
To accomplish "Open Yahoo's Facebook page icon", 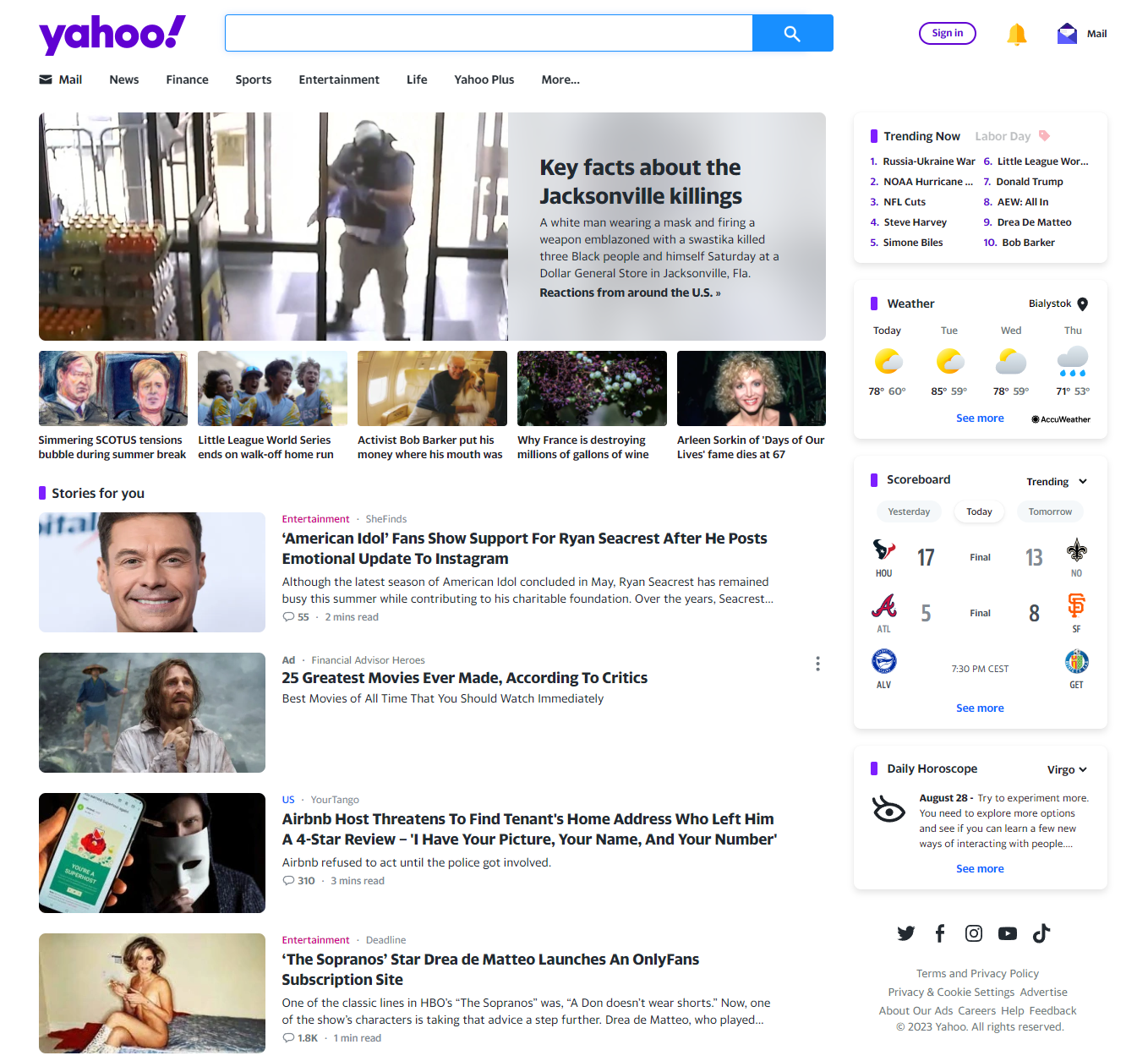I will 940,933.
